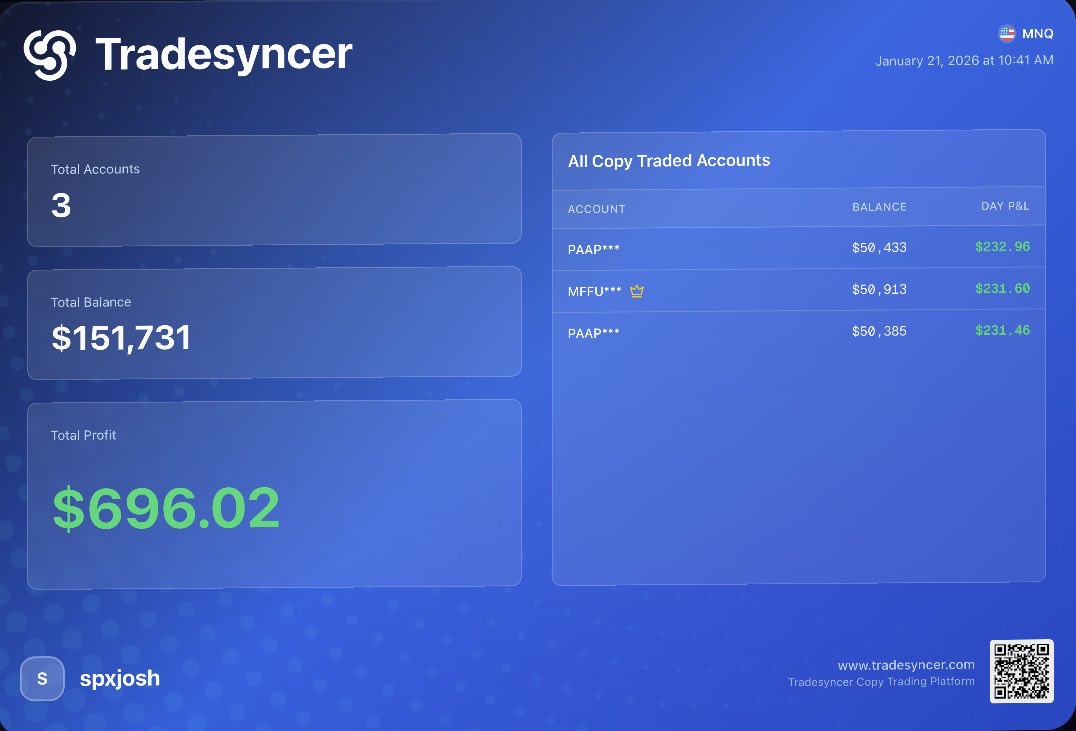Click the PAAP*** account with $50,385 balance

(x=594, y=333)
